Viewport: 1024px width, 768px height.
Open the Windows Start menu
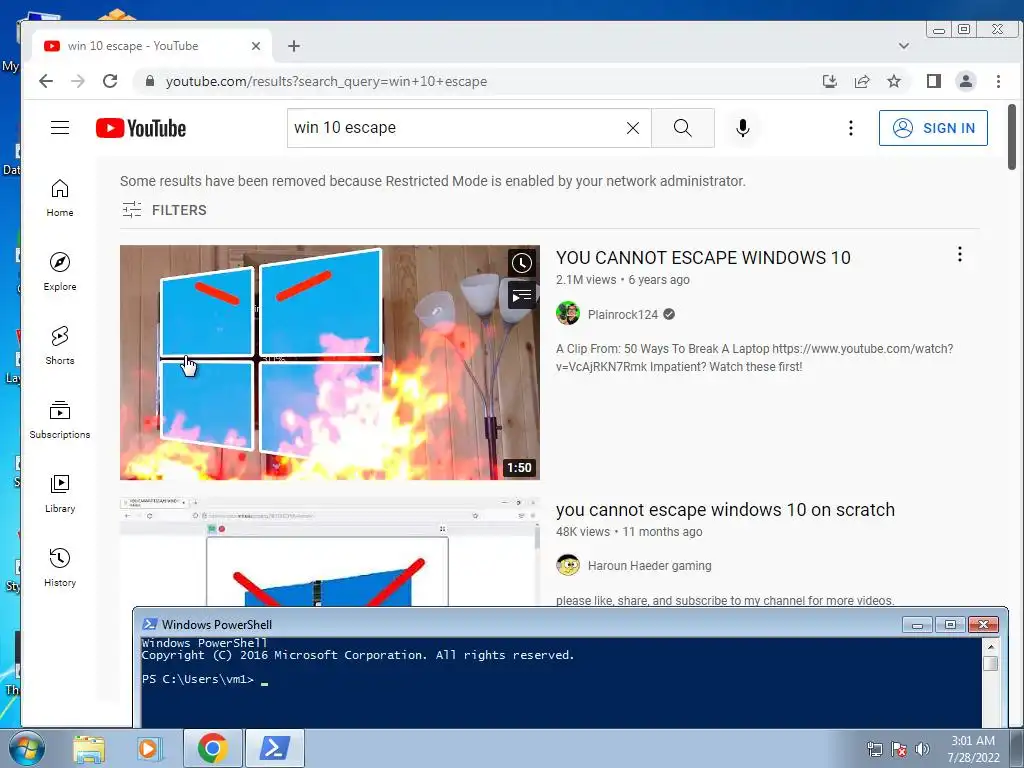point(26,748)
